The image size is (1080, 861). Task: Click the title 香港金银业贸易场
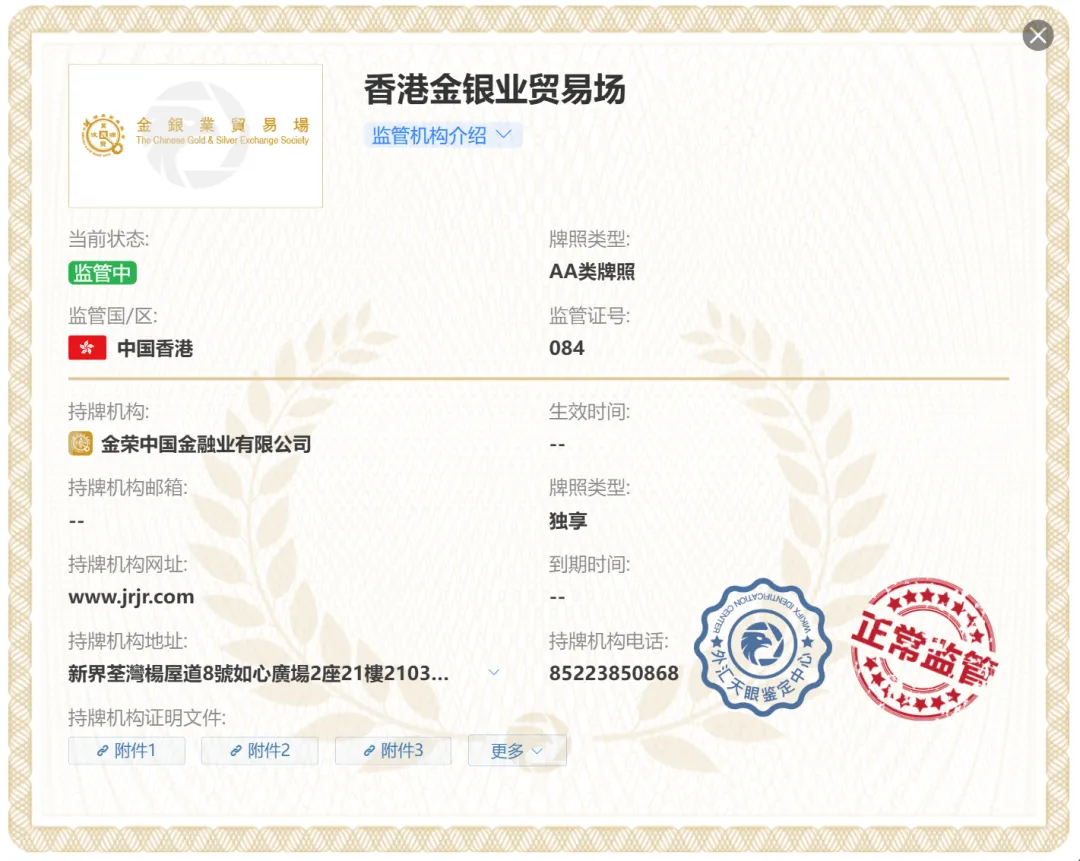495,90
